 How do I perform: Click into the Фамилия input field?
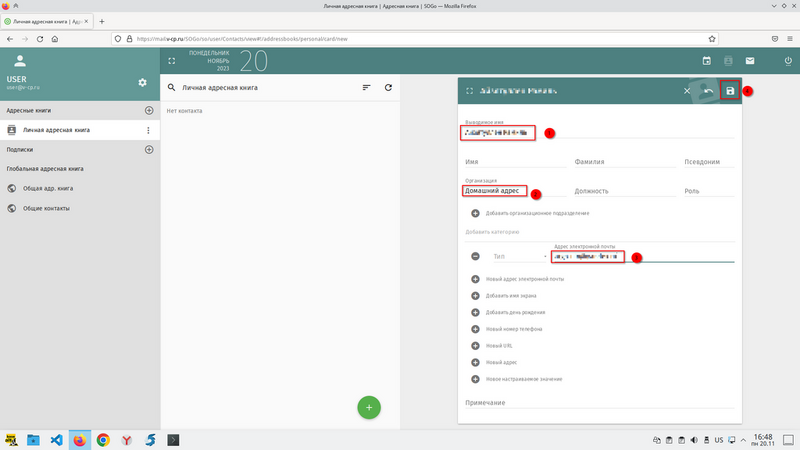coord(622,161)
